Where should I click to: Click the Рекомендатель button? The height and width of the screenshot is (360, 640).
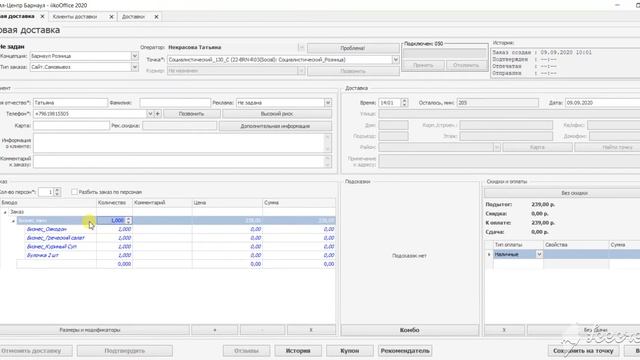coord(405,351)
